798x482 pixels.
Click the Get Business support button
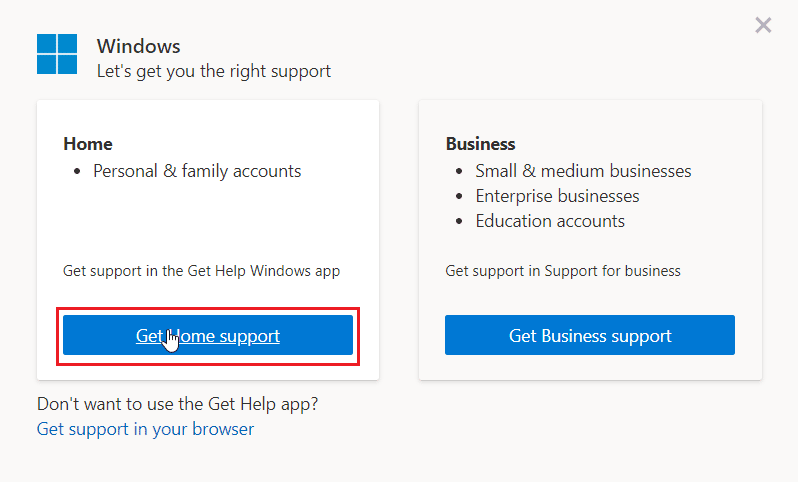[590, 336]
